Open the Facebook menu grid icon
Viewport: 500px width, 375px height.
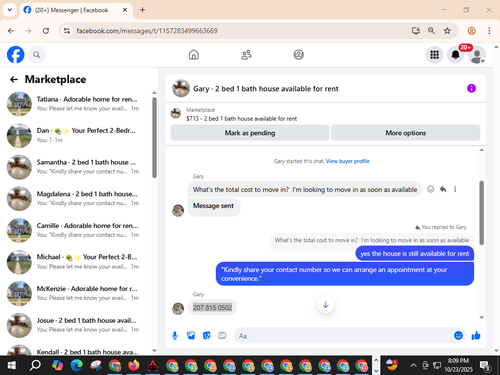pyautogui.click(x=434, y=55)
